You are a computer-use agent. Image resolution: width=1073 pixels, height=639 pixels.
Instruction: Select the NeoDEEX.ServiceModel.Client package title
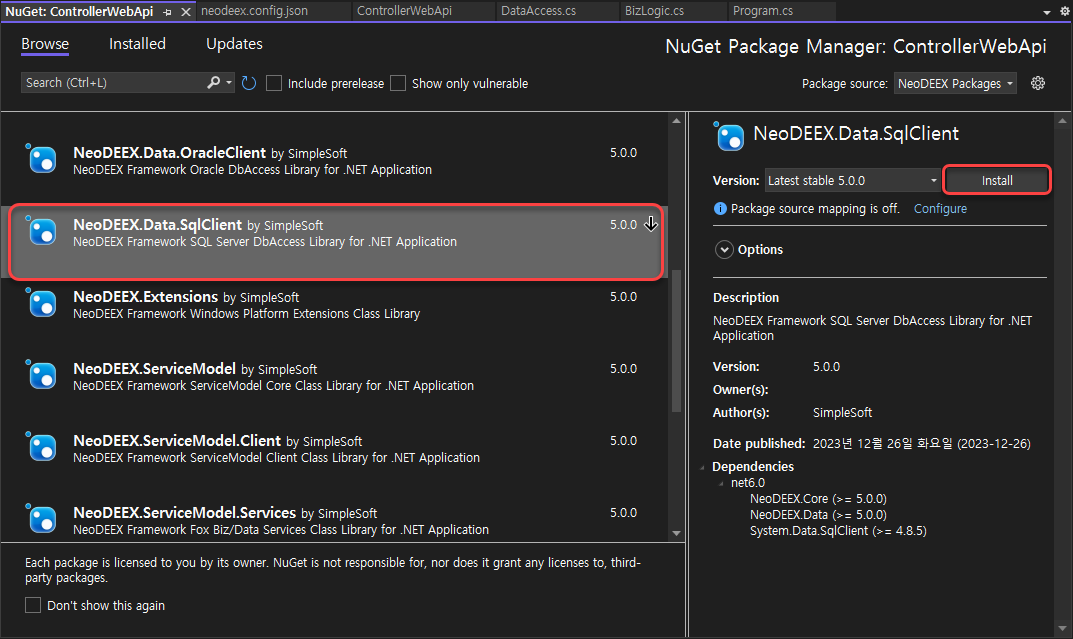177,441
